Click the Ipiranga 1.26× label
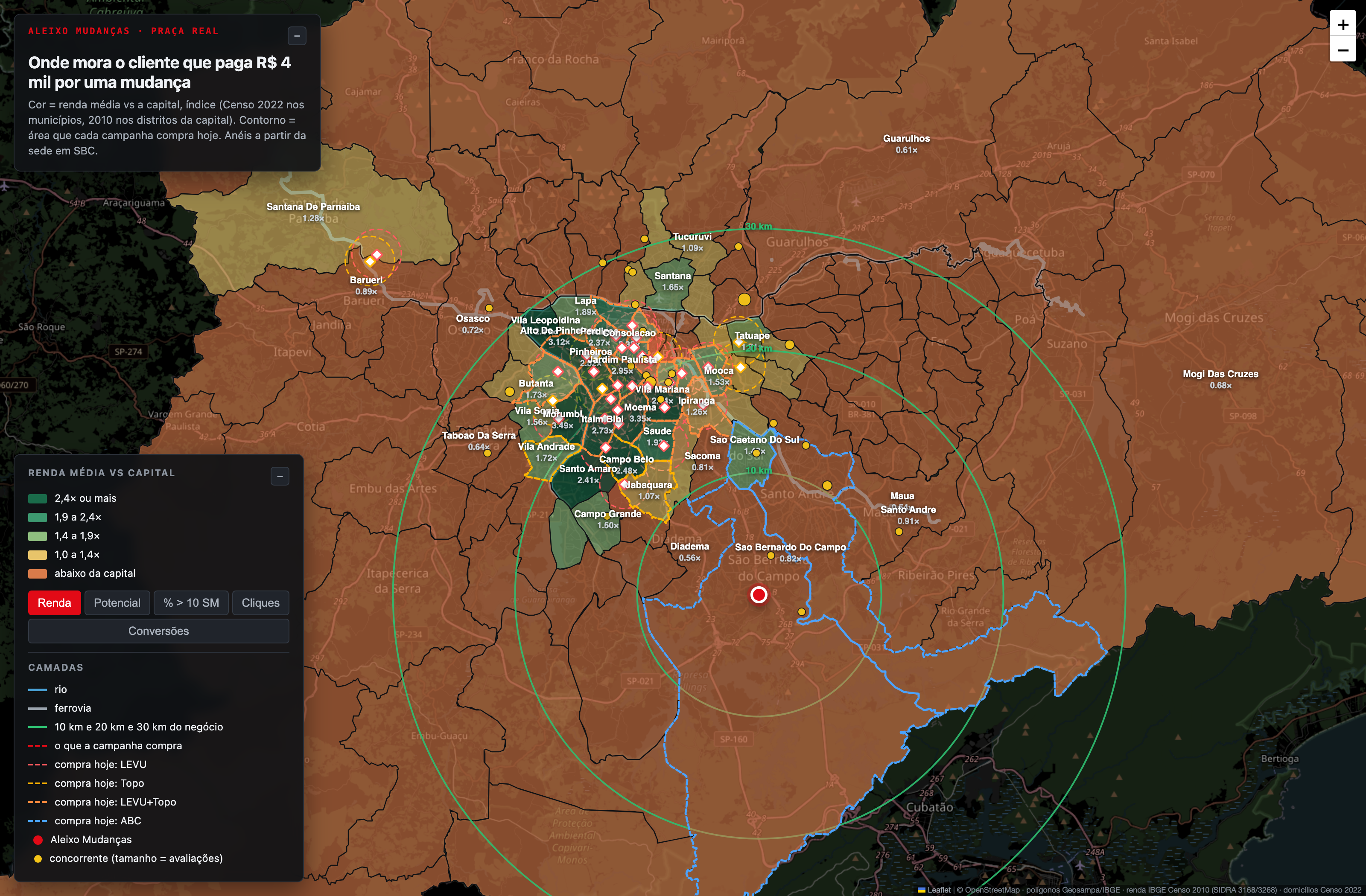This screenshot has height=896, width=1366. 696,406
